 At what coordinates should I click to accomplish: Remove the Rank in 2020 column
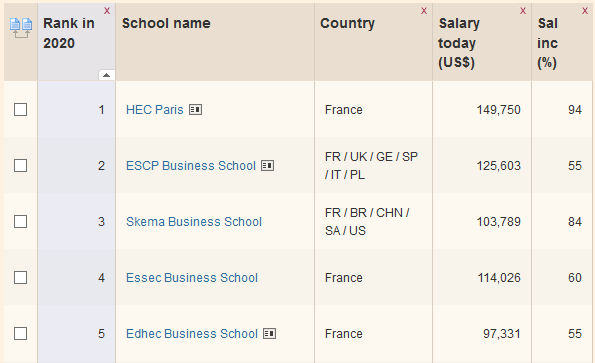click(x=107, y=11)
